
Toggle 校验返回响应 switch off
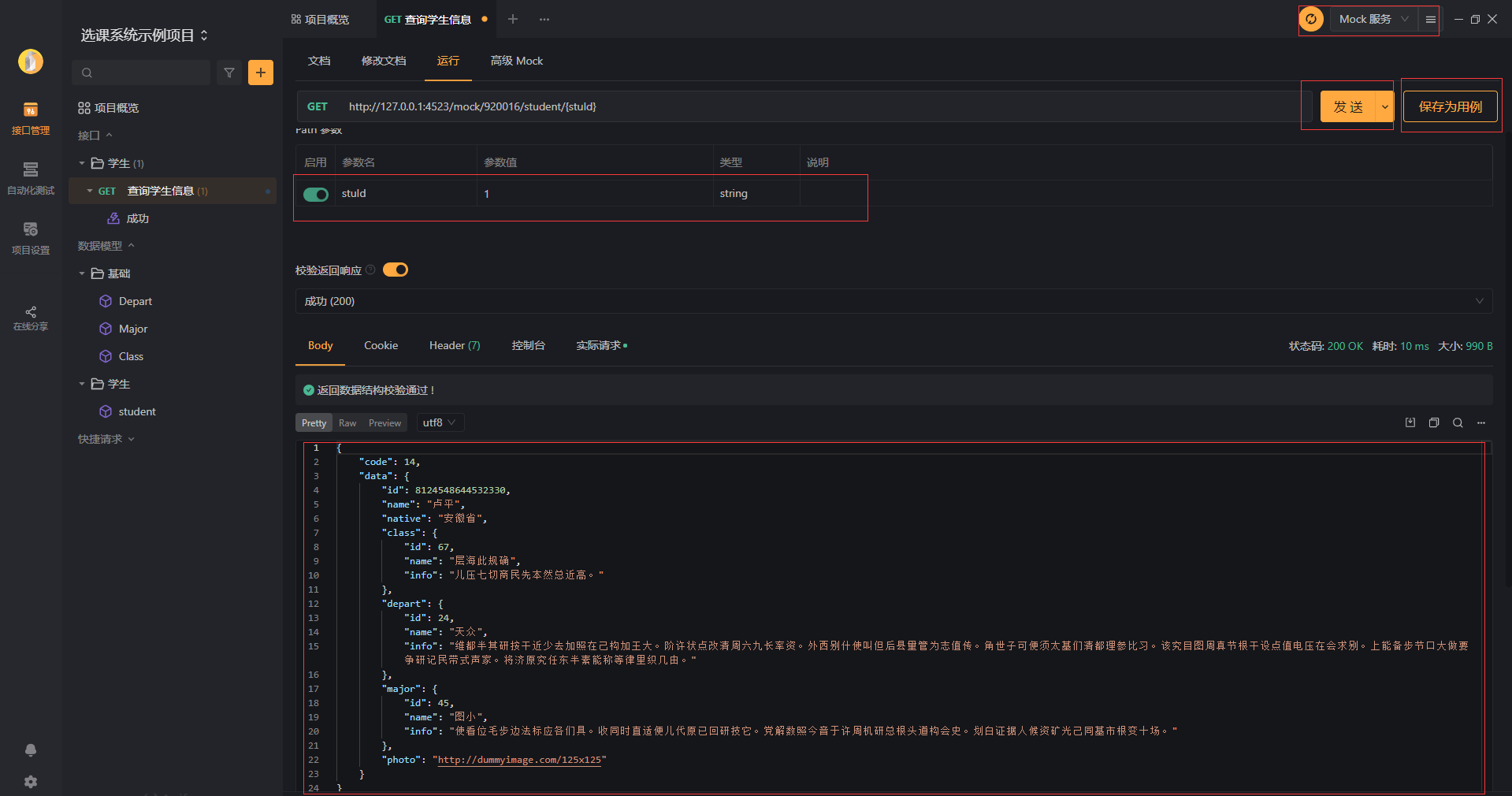[396, 270]
